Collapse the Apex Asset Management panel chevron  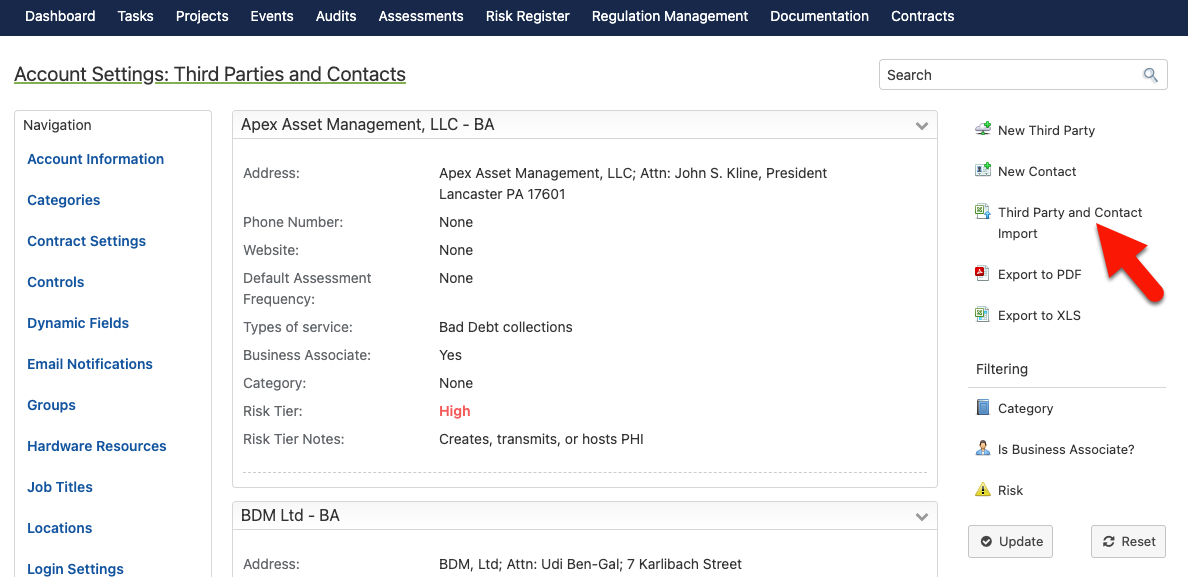921,126
